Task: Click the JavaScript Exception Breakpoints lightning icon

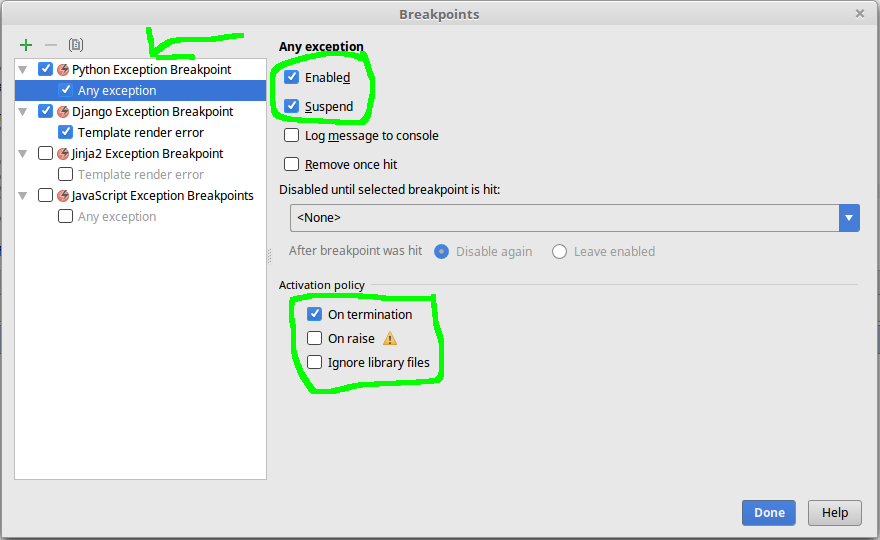Action: (63, 196)
